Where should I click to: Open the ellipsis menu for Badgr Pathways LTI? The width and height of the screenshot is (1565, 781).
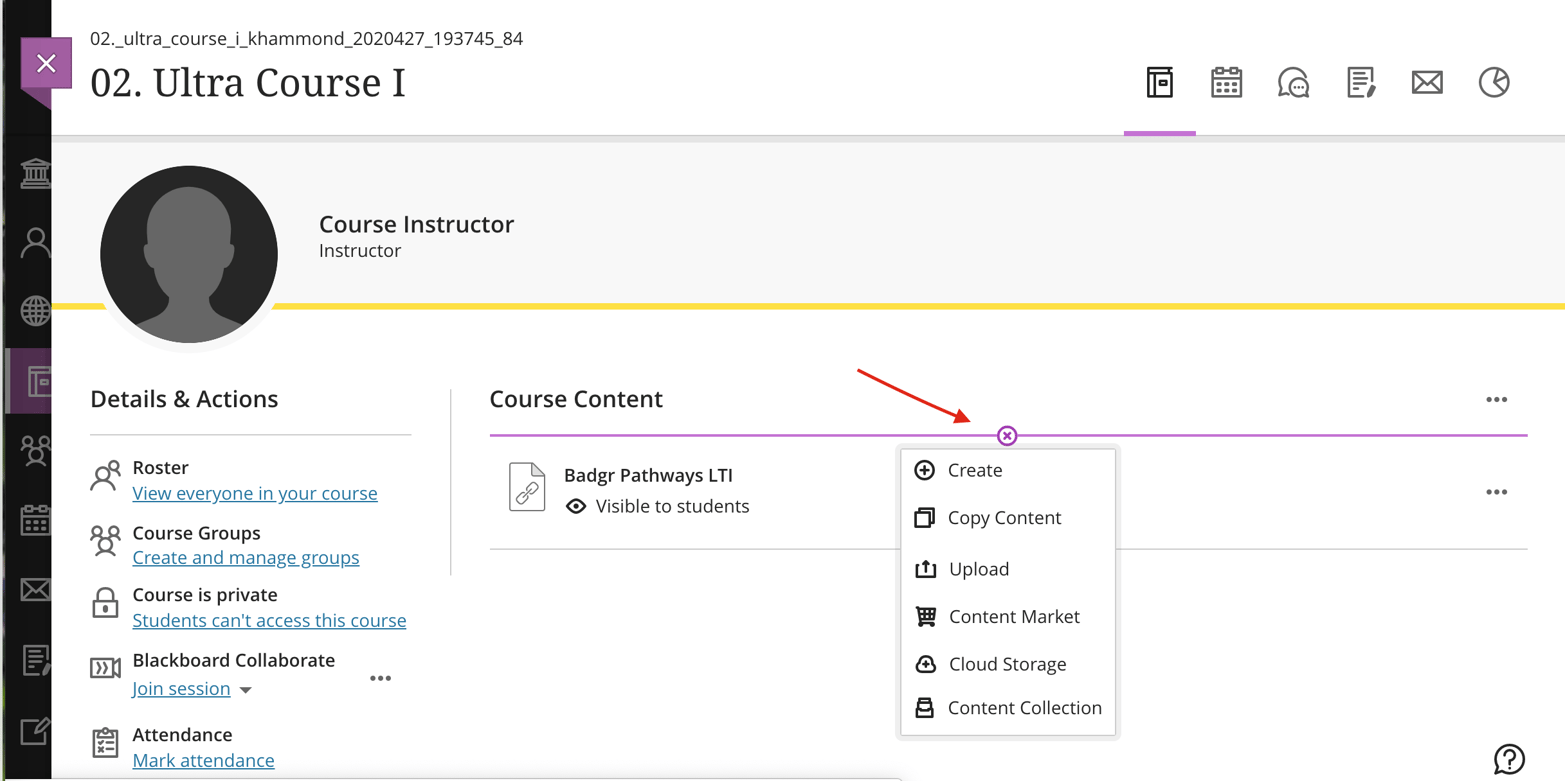[x=1497, y=491]
